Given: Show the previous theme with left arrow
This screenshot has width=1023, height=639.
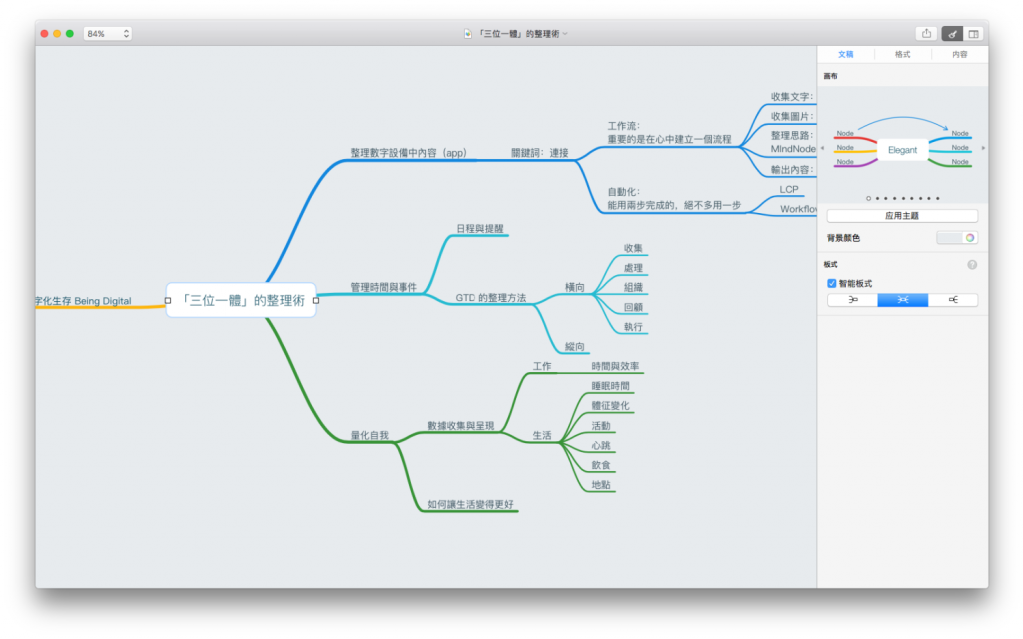Looking at the screenshot, I should pos(823,149).
